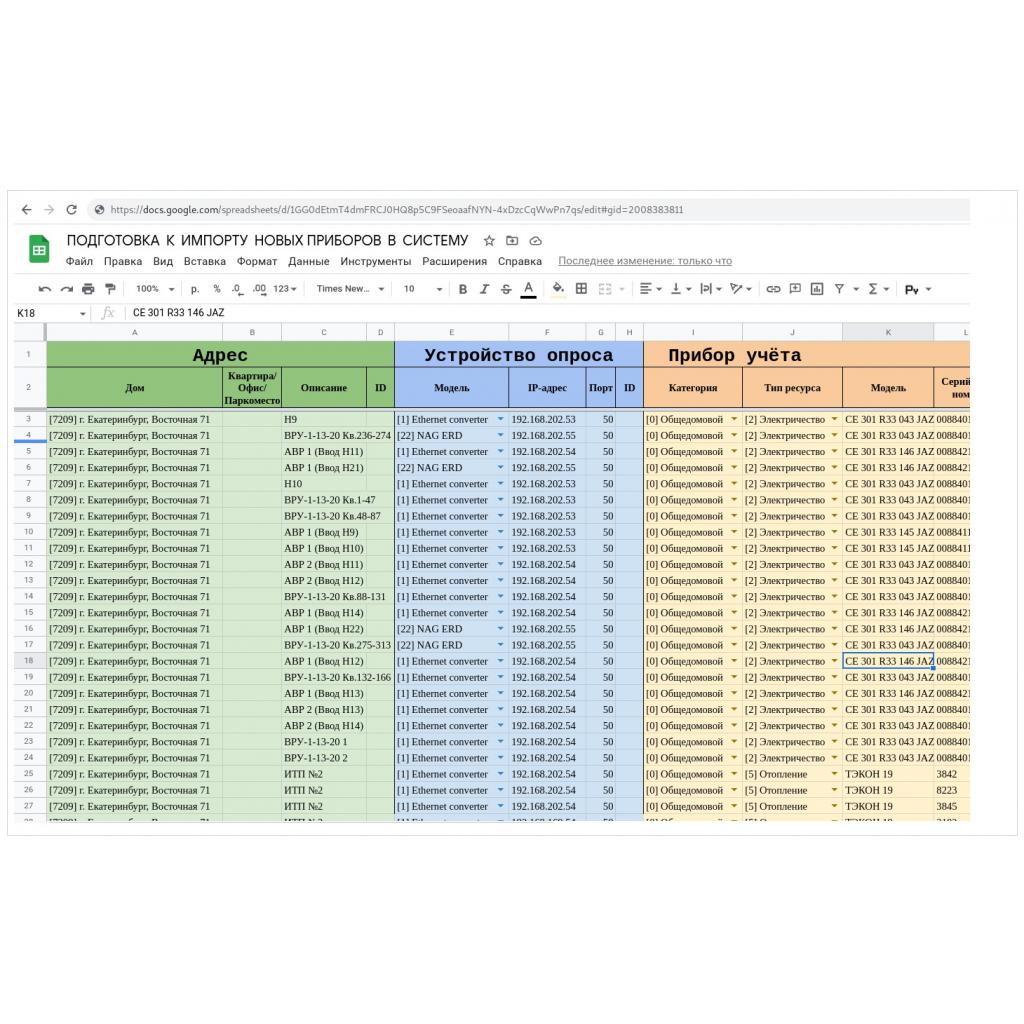
Task: Select column A header
Action: pos(135,332)
